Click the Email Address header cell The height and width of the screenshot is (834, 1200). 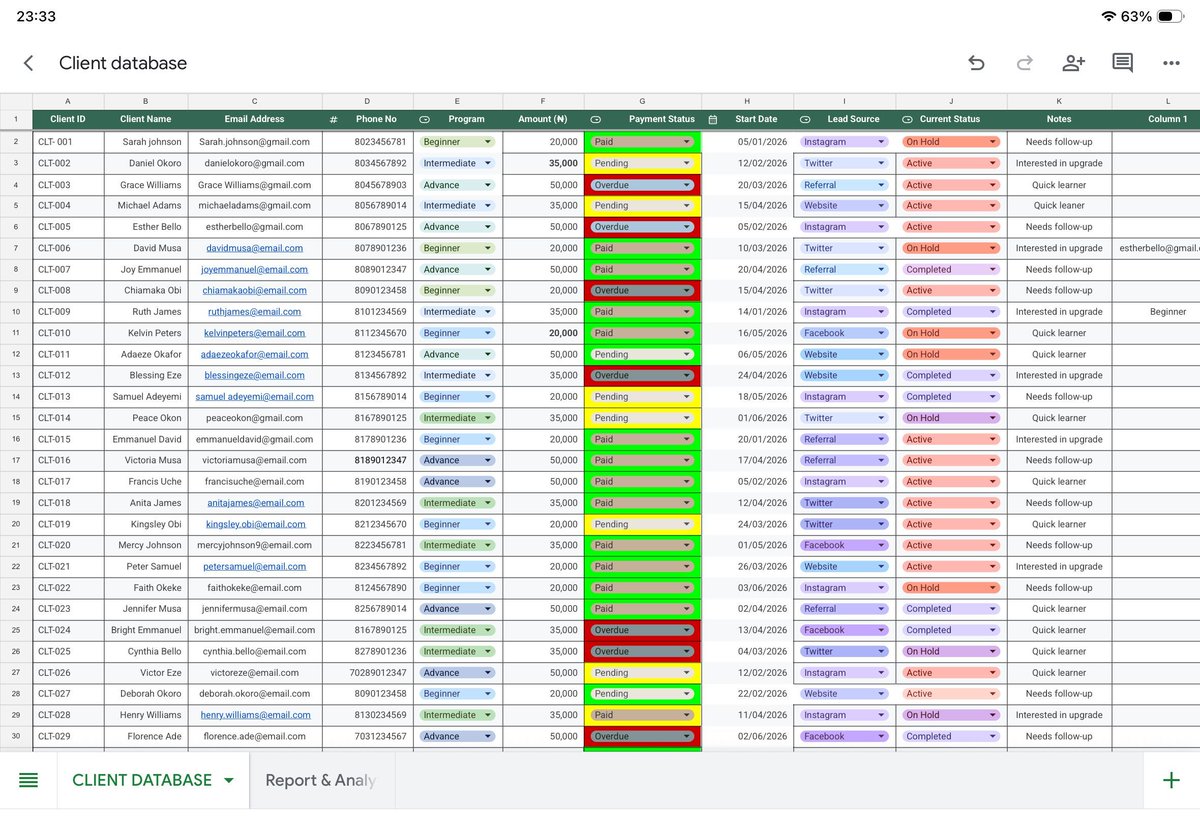[x=254, y=119]
